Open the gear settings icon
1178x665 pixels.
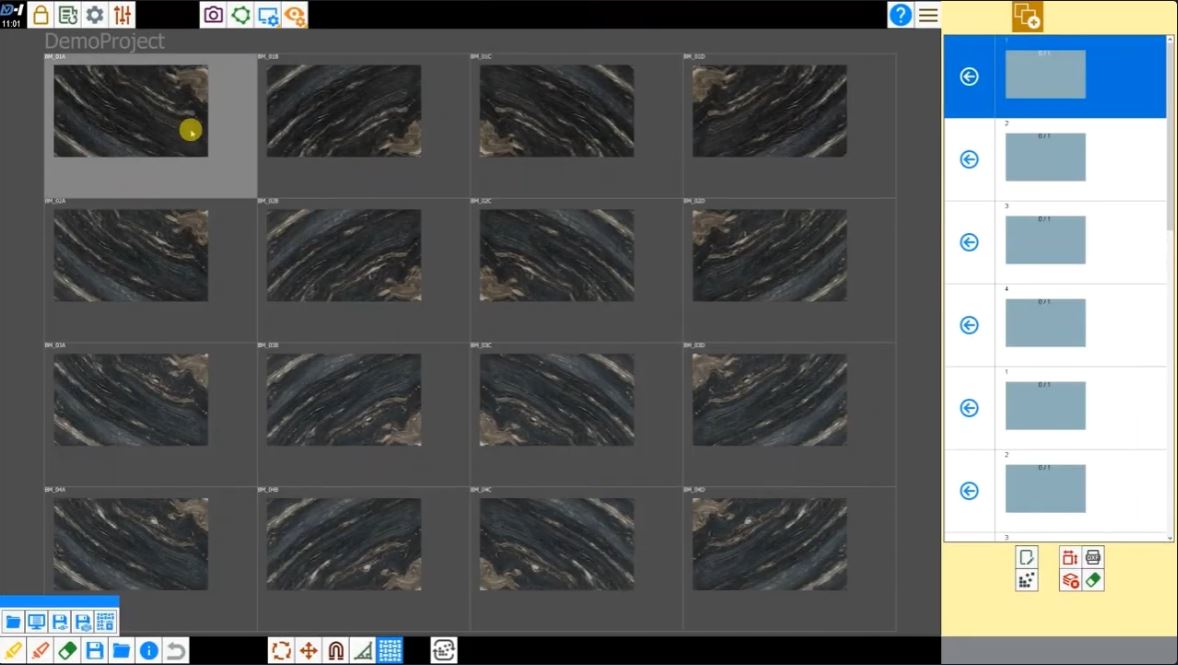pyautogui.click(x=95, y=15)
